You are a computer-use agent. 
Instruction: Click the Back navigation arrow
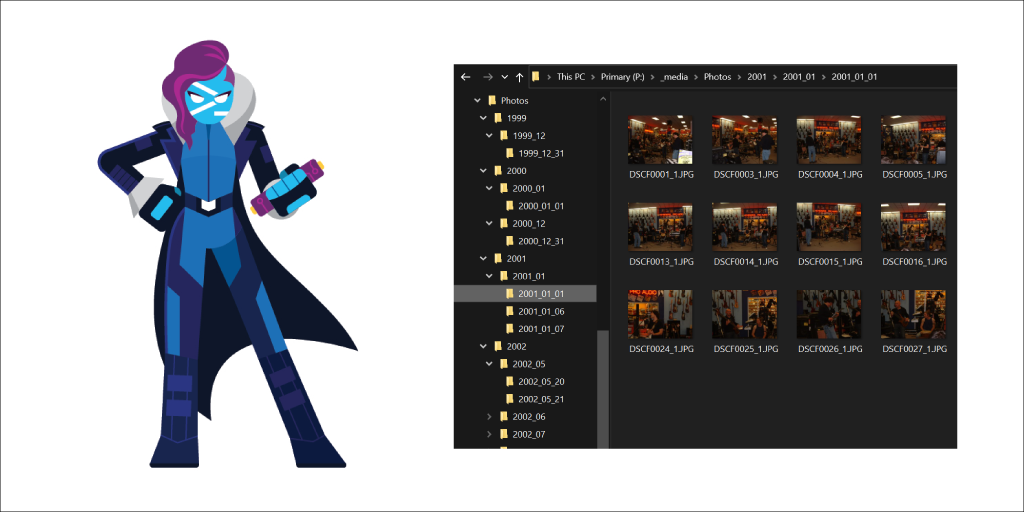[465, 77]
